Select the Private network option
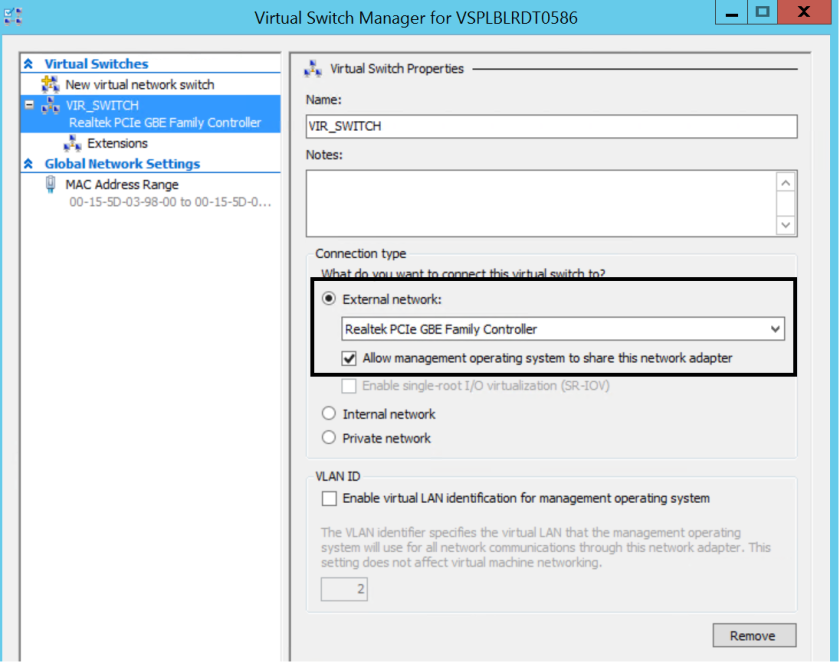Image resolution: width=840 pixels, height=663 pixels. click(x=327, y=436)
